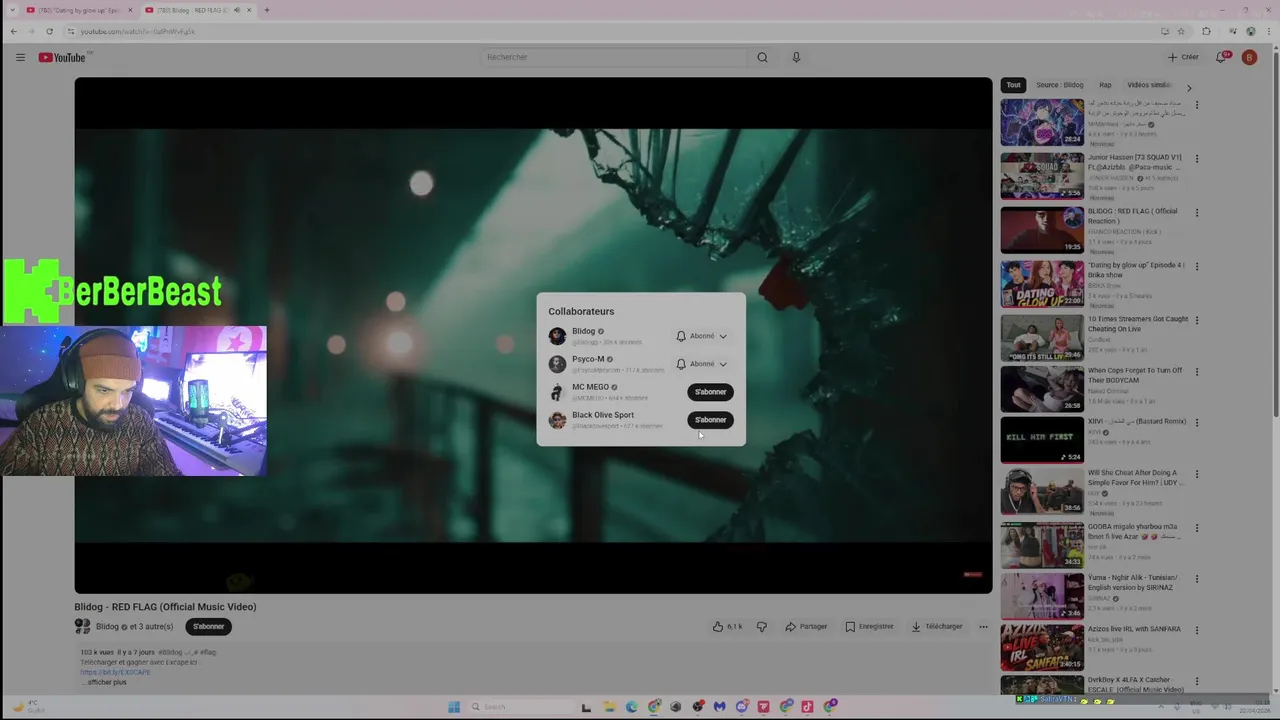Download with the Télécharger button
The height and width of the screenshot is (720, 1280).
coord(937,627)
